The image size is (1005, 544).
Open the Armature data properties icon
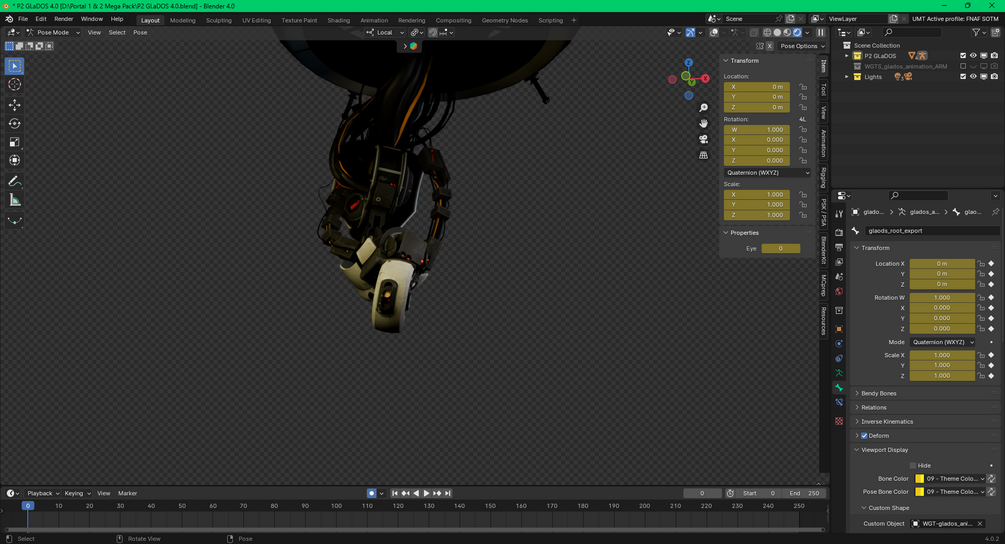[x=839, y=373]
